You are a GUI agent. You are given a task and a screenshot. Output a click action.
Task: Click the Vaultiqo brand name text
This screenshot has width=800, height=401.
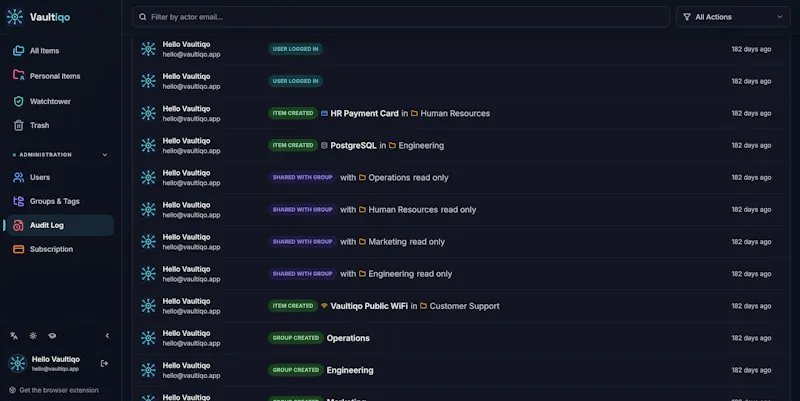(50, 17)
